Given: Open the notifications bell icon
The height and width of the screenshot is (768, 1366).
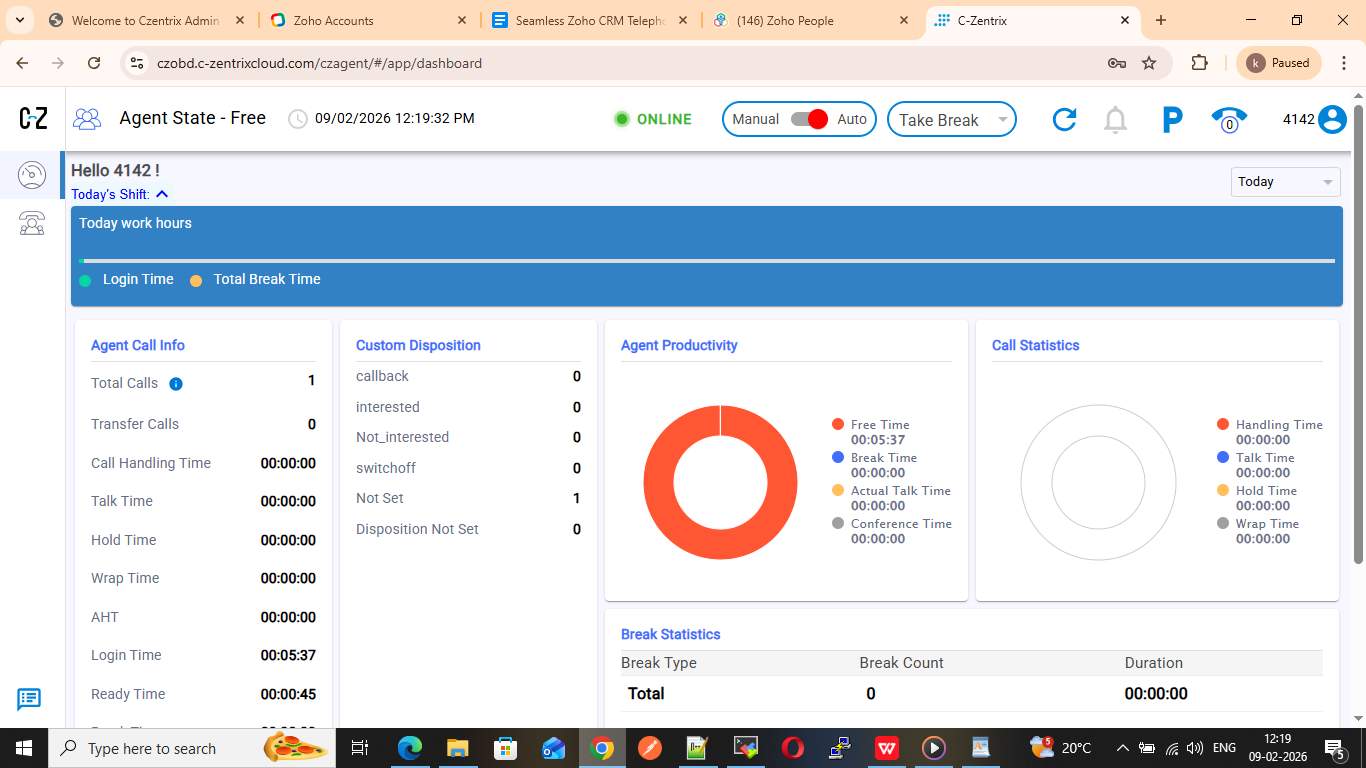Looking at the screenshot, I should pos(1115,120).
